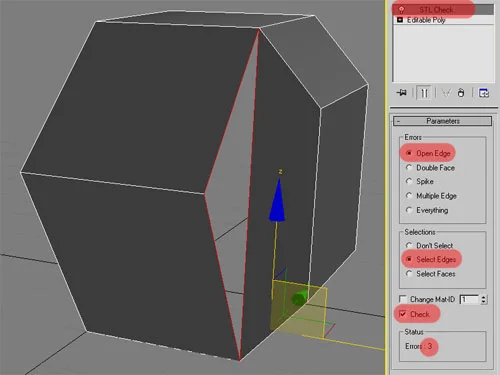Screen dimensions: 500x375
Task: Choose the Don't Select option
Action: (409, 245)
